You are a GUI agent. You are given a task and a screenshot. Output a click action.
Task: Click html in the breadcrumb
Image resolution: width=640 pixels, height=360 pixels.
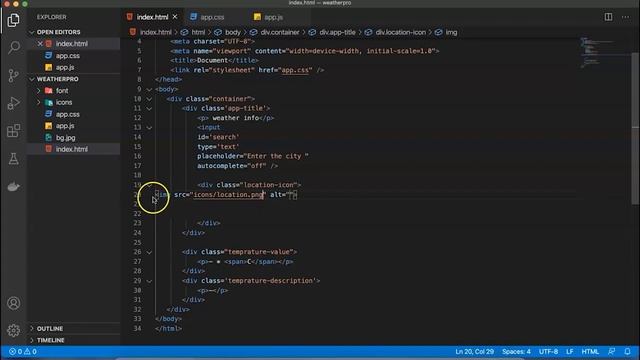(x=198, y=32)
